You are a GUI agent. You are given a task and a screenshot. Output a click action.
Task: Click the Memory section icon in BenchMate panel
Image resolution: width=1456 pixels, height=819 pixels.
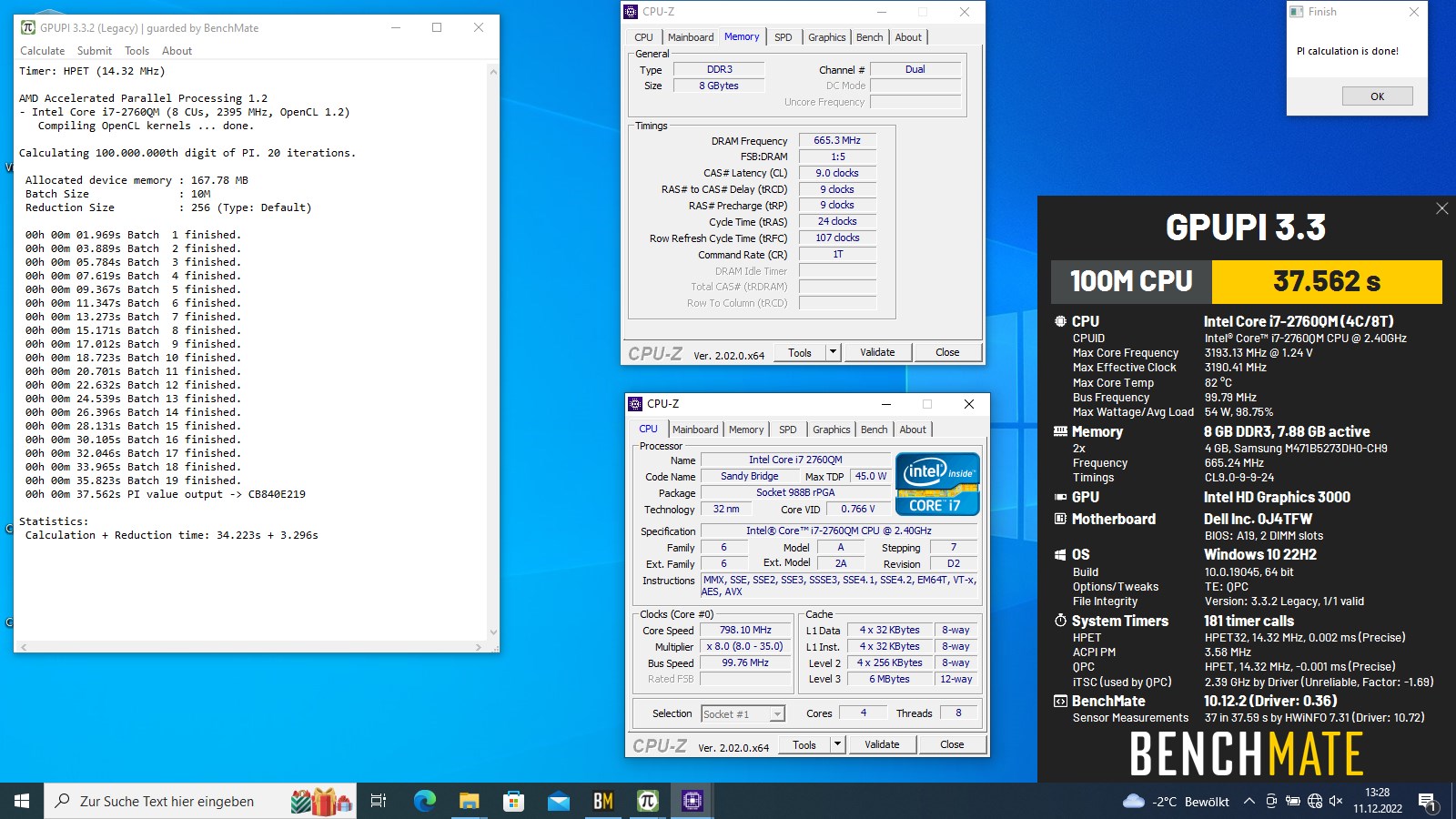(x=1060, y=431)
